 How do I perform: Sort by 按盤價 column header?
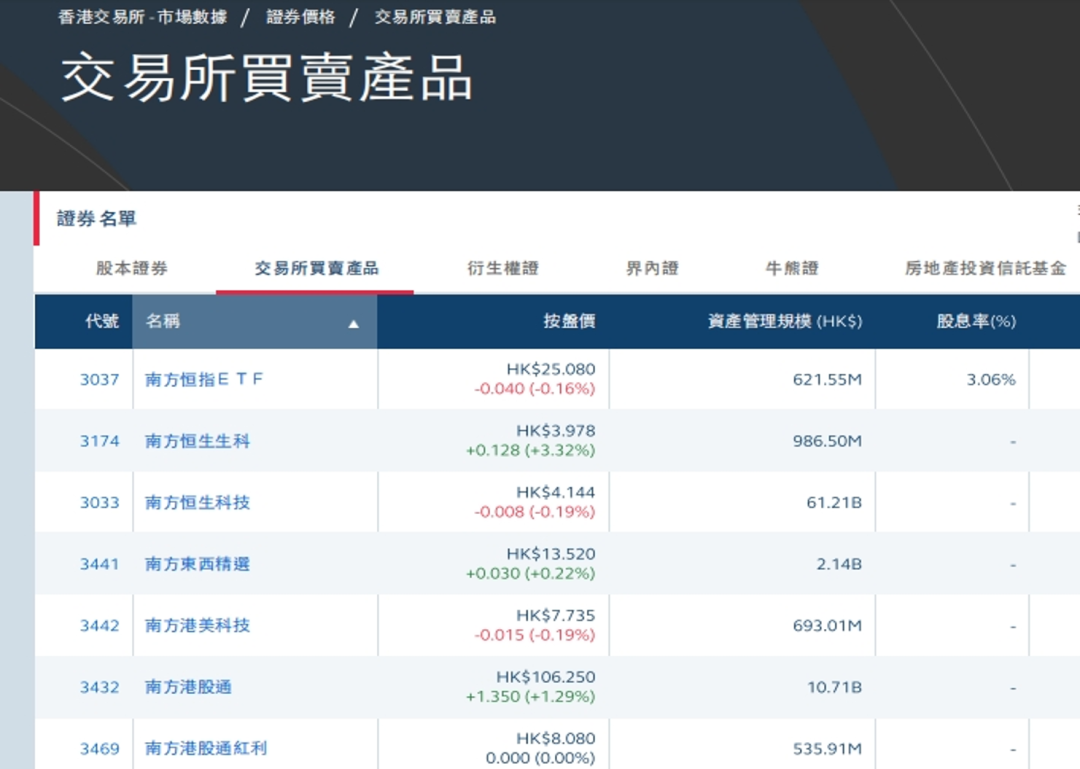point(569,321)
